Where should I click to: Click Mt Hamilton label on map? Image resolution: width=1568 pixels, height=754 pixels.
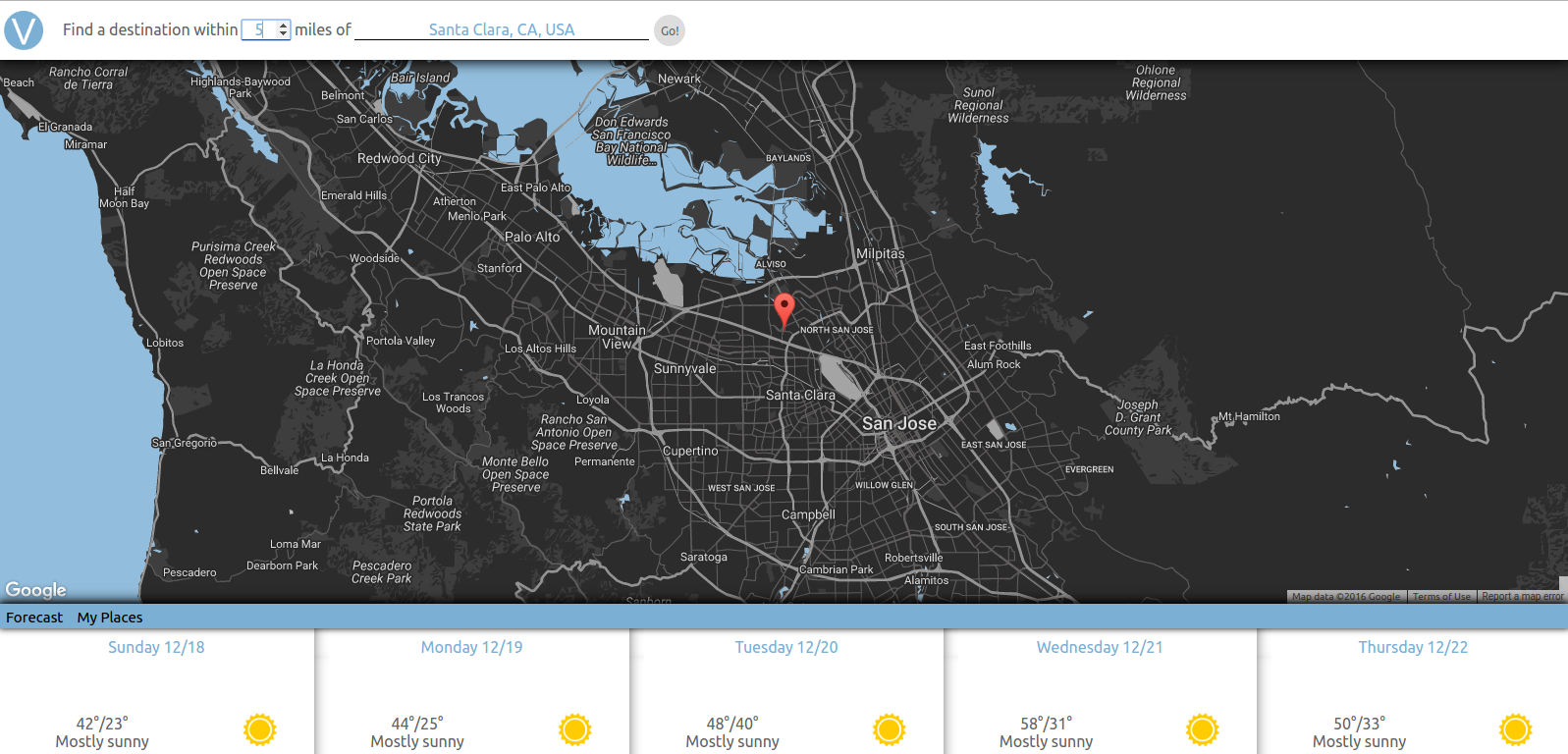pos(1249,416)
